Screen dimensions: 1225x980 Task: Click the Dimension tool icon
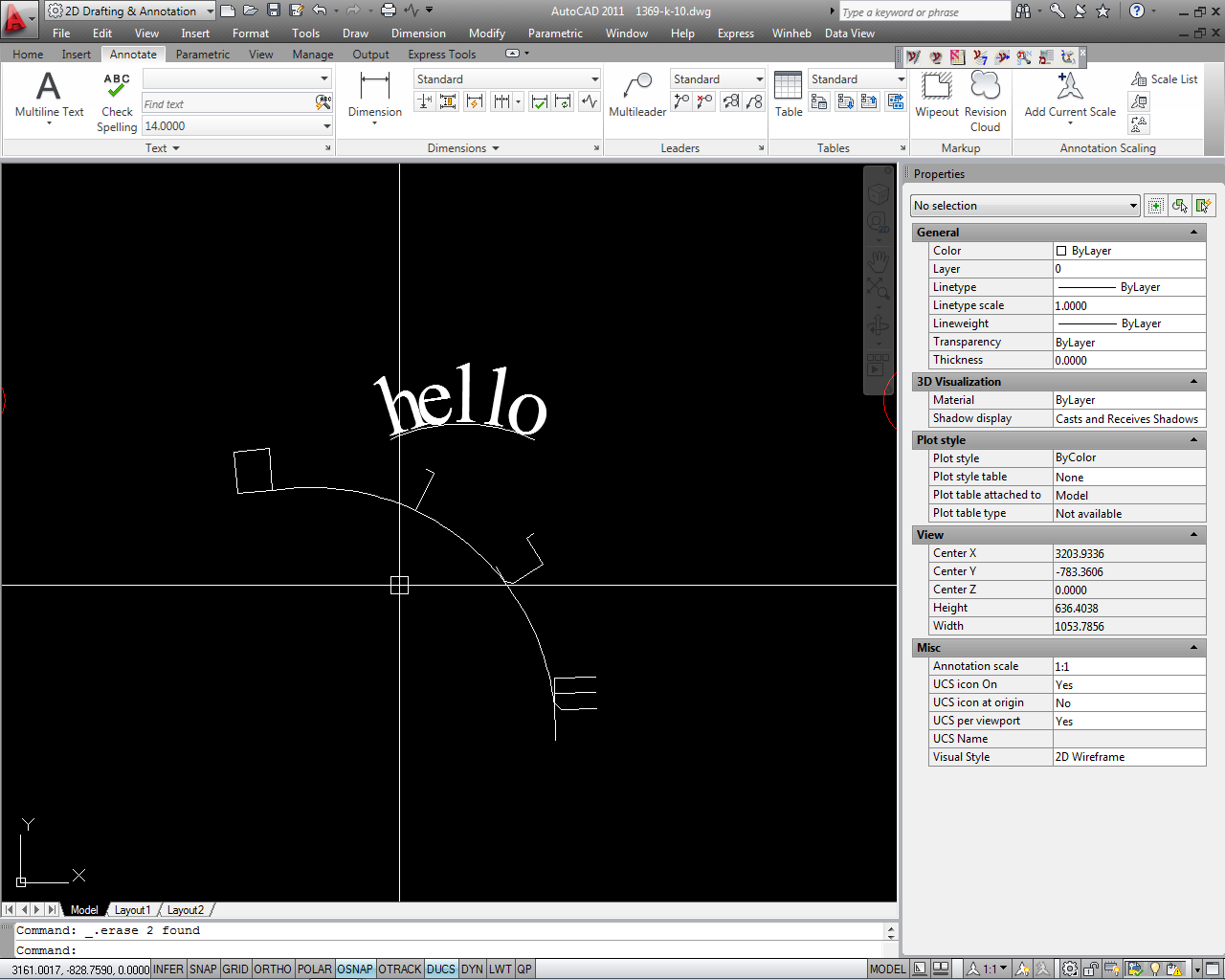pos(374,88)
